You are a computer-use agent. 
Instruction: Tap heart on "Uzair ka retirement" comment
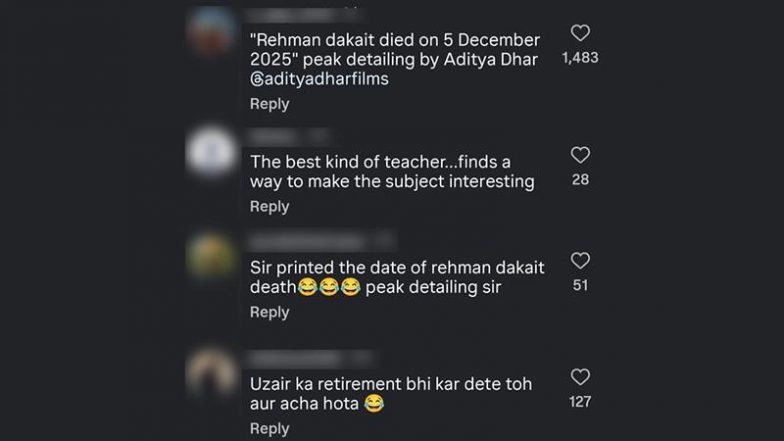tap(580, 377)
